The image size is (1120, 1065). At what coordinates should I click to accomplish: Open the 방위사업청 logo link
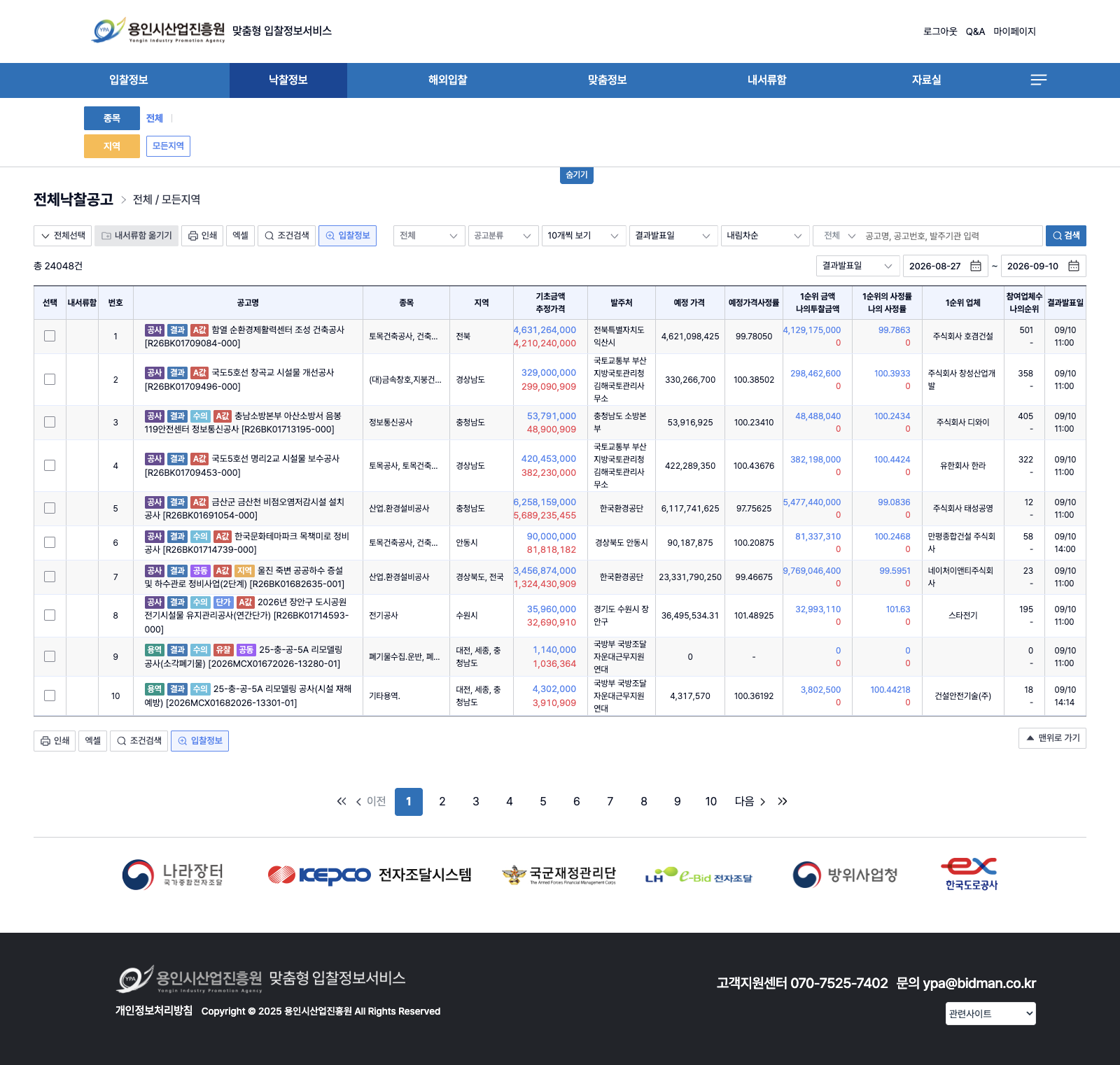pos(845,875)
